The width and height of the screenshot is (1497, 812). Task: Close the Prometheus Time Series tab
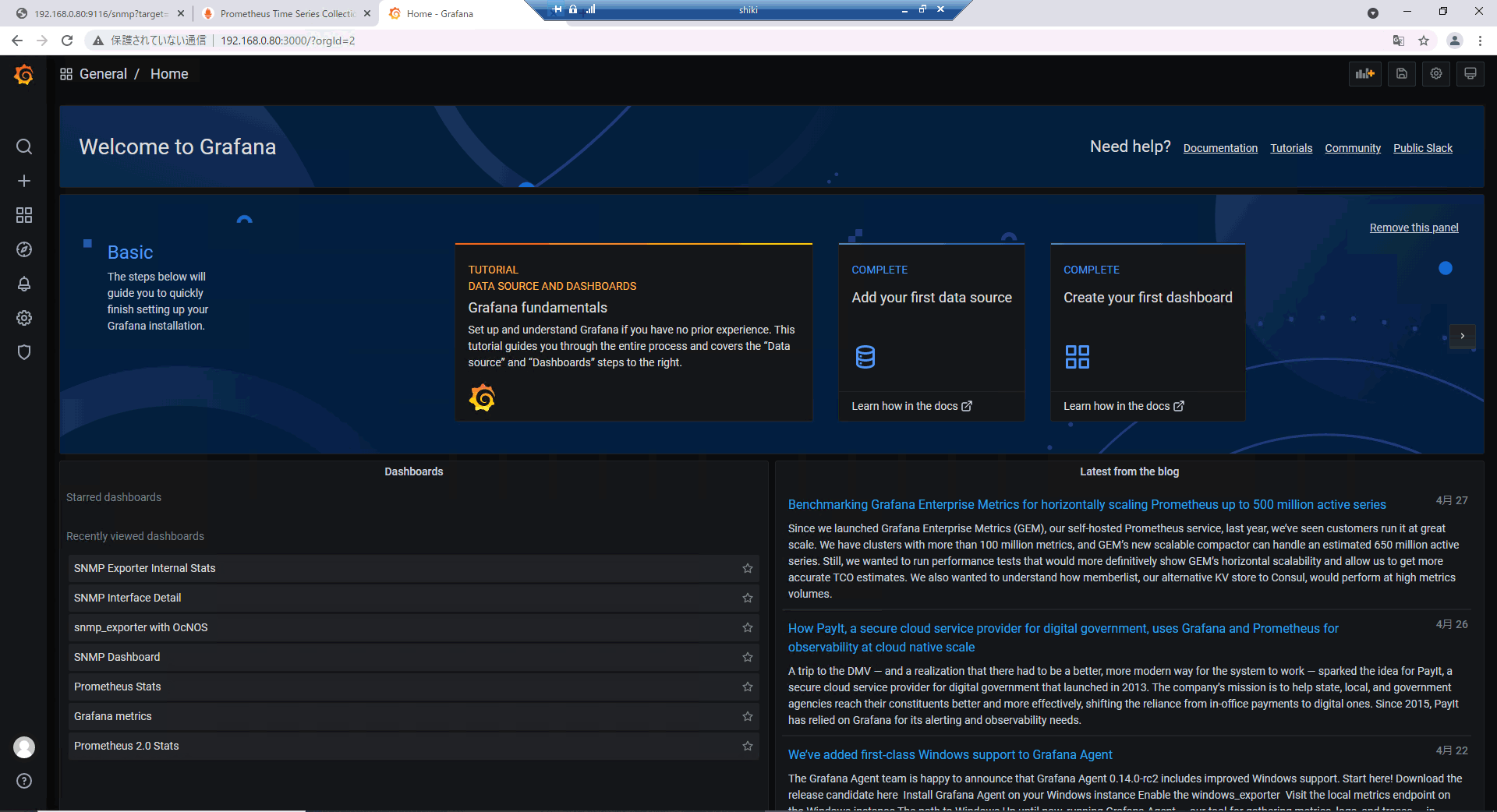pyautogui.click(x=367, y=13)
